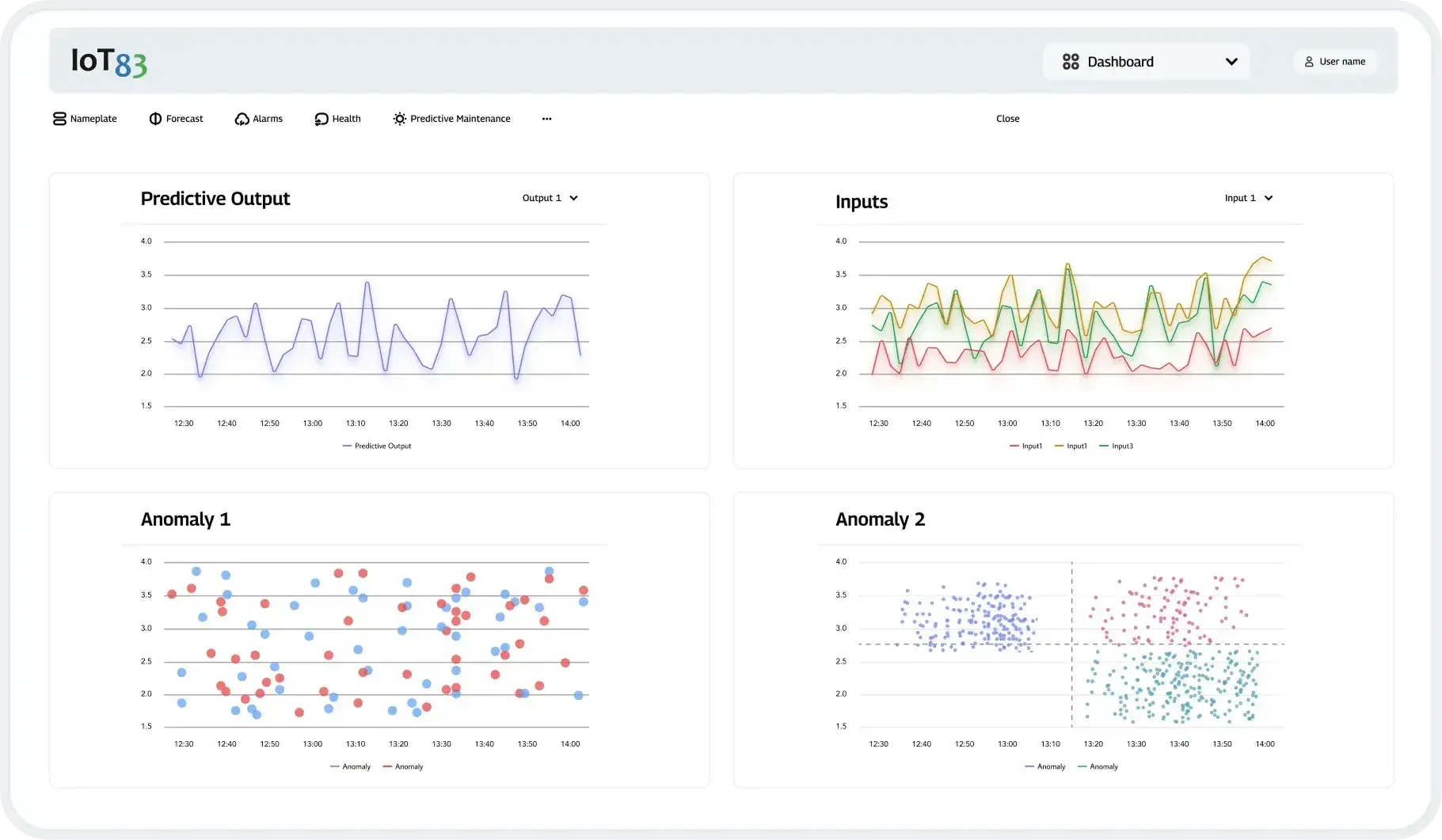Open the three-dots more options menu
This screenshot has width=1442, height=840.
tap(546, 119)
